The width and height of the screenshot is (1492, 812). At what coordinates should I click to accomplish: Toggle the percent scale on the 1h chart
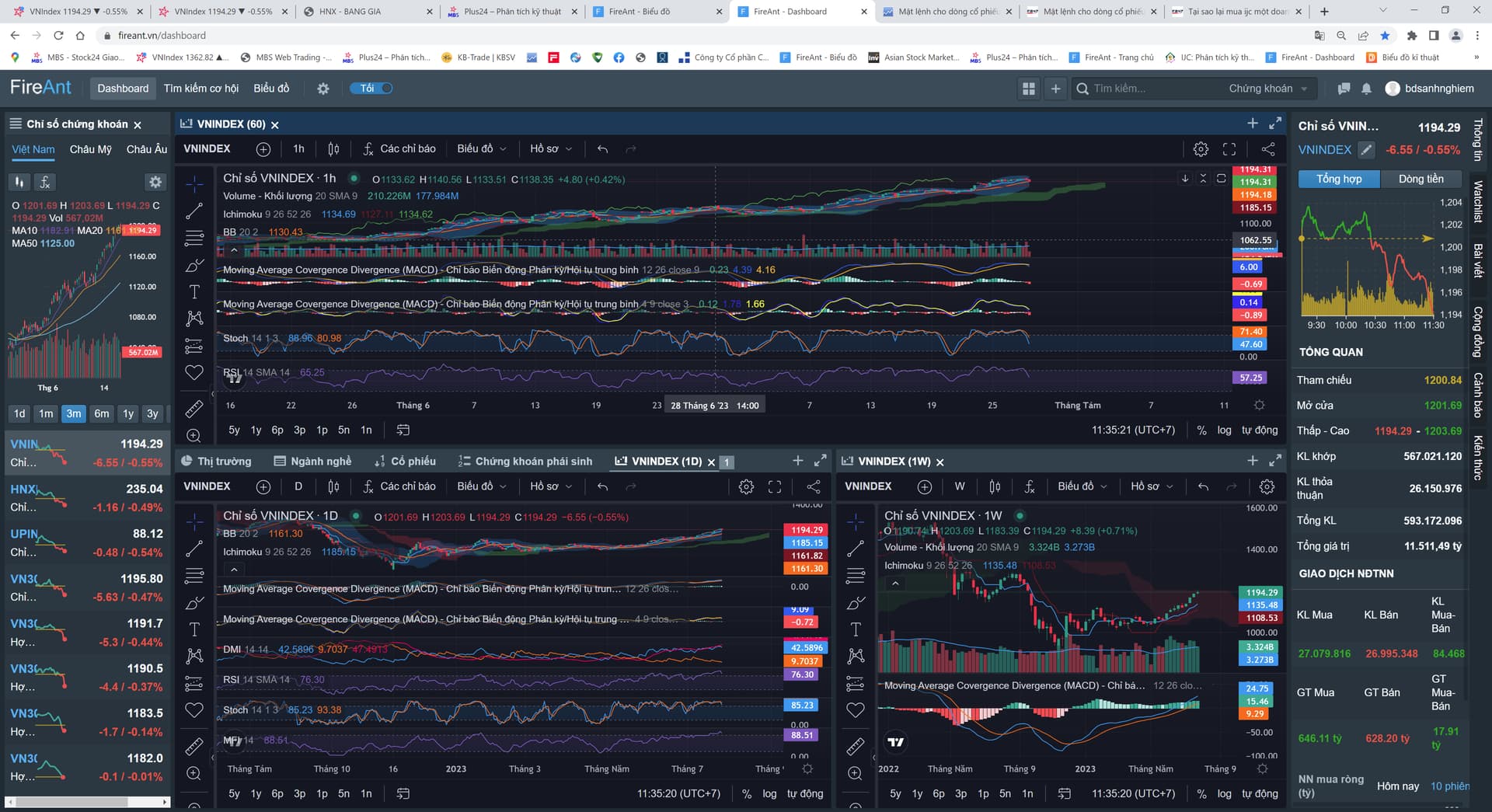tap(1202, 430)
